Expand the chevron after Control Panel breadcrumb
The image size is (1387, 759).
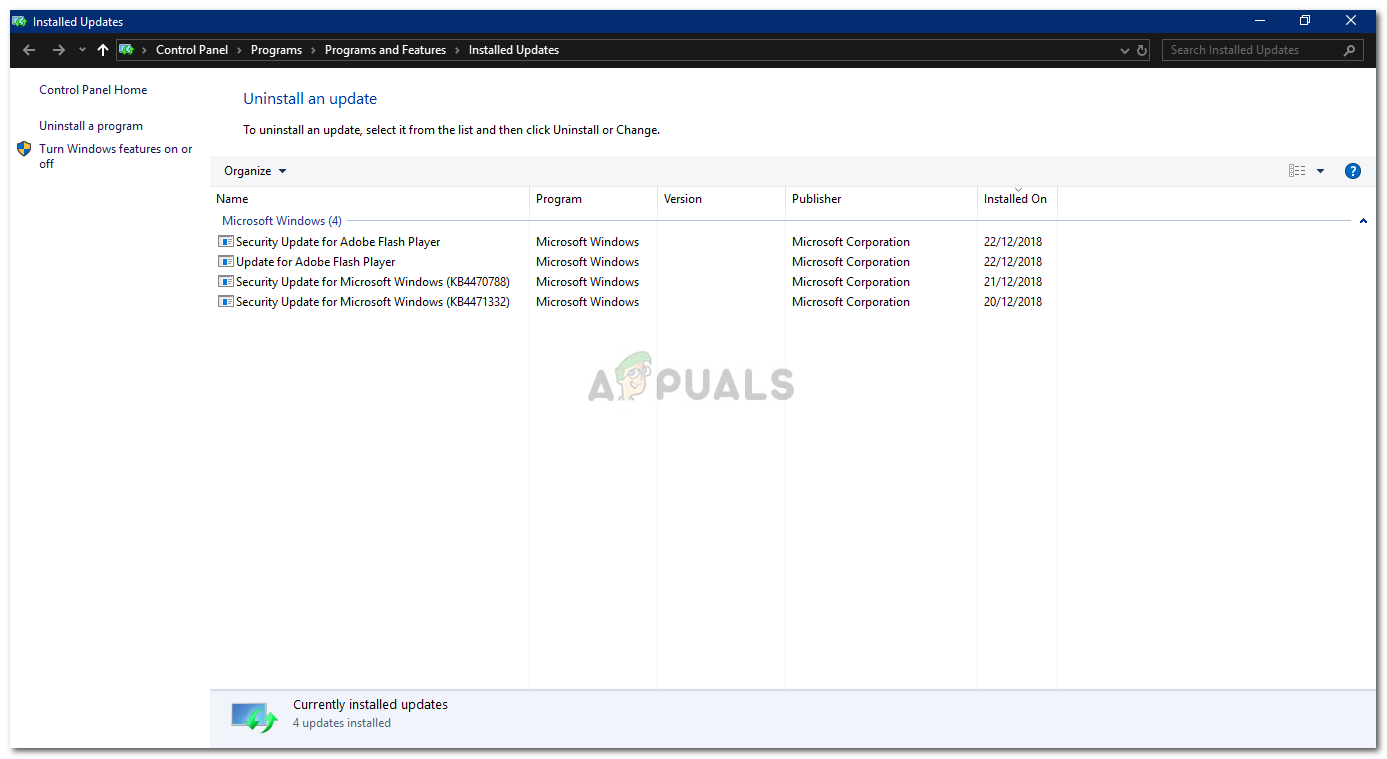click(240, 50)
